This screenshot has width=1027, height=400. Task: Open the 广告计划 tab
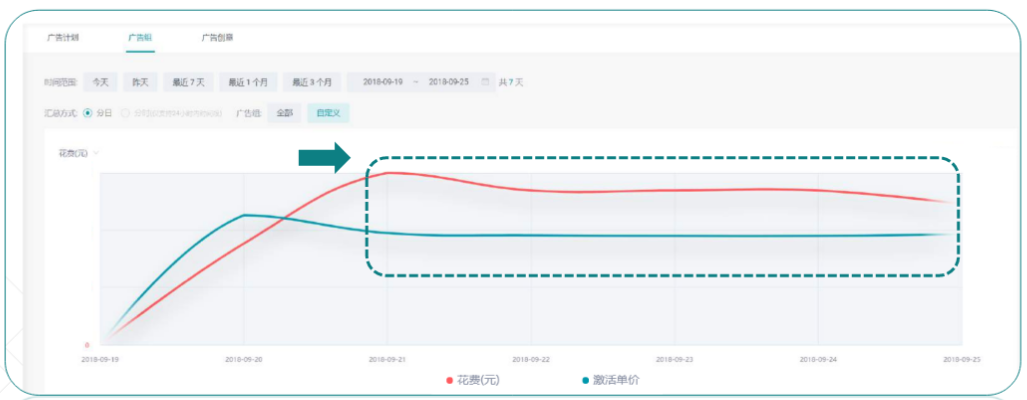tap(62, 38)
